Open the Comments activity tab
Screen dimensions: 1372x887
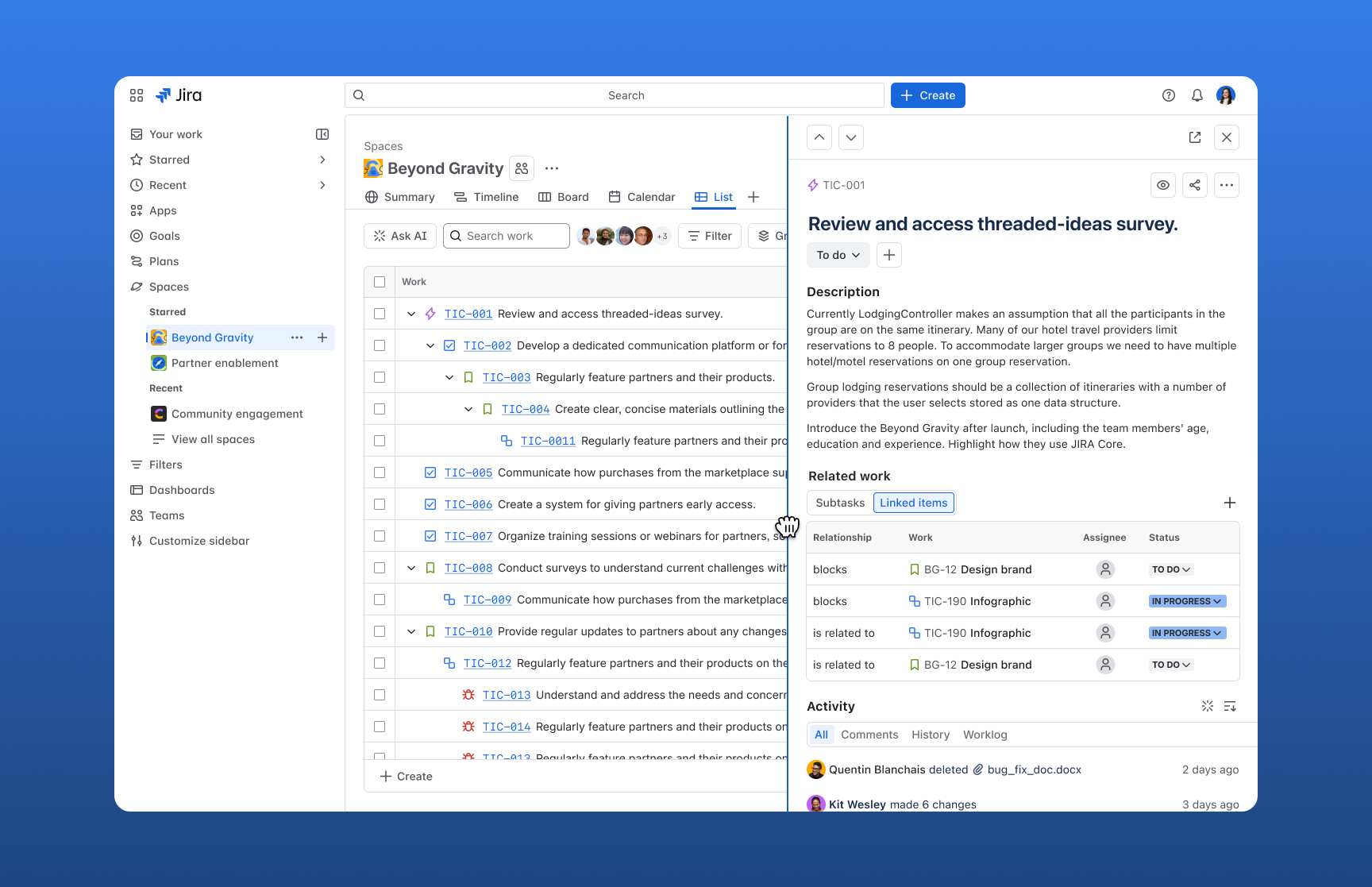869,735
